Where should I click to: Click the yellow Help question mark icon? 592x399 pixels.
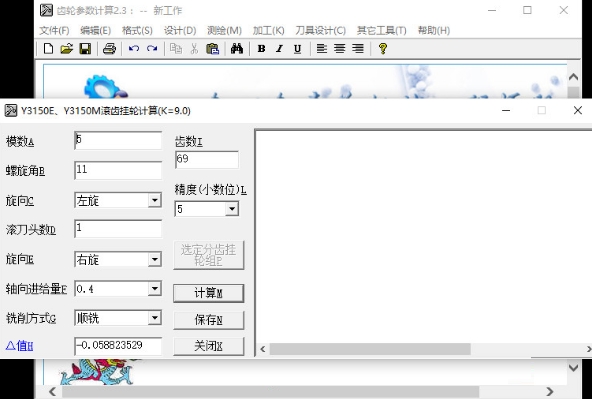coord(382,49)
